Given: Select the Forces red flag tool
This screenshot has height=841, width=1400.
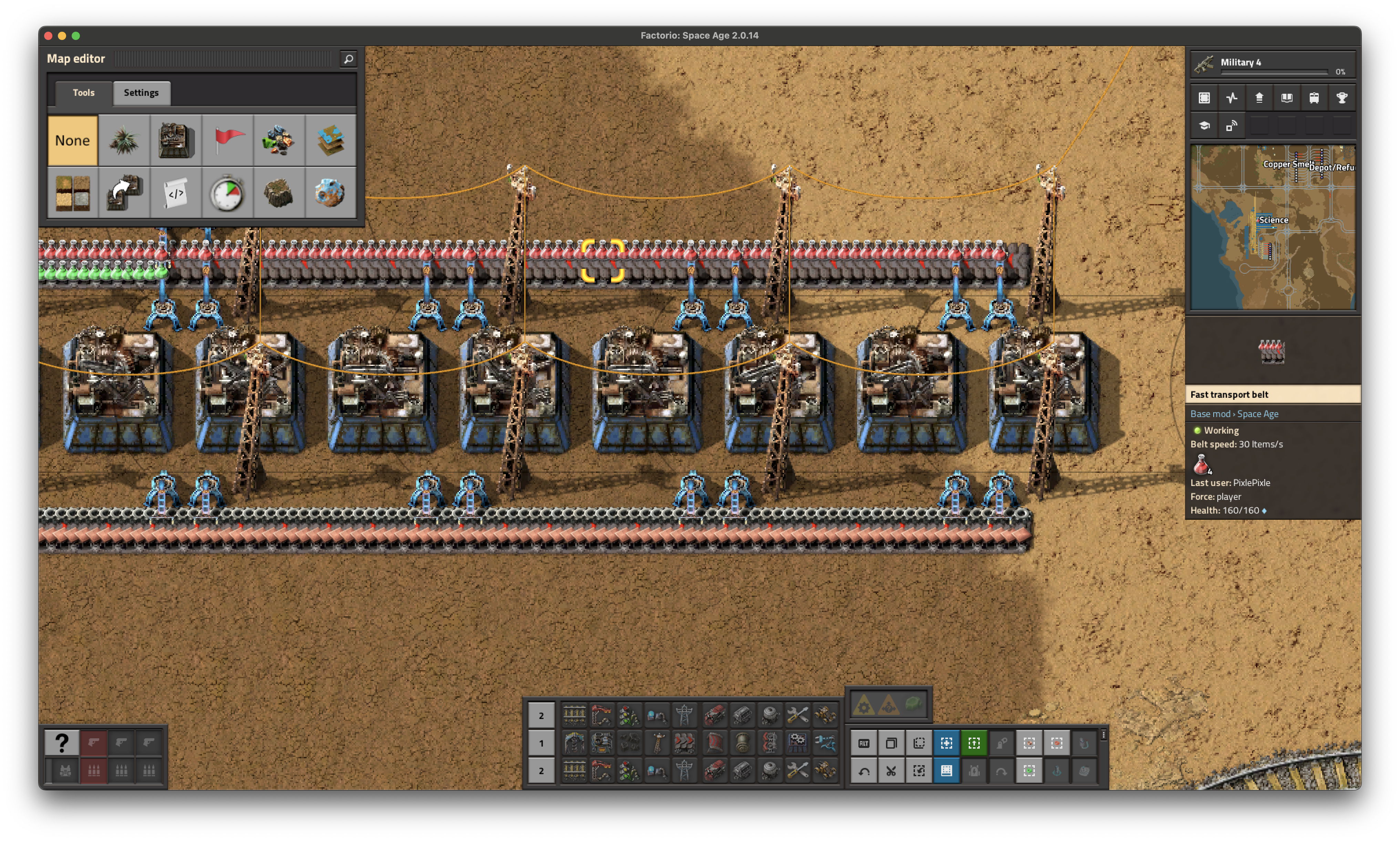Looking at the screenshot, I should click(x=227, y=140).
